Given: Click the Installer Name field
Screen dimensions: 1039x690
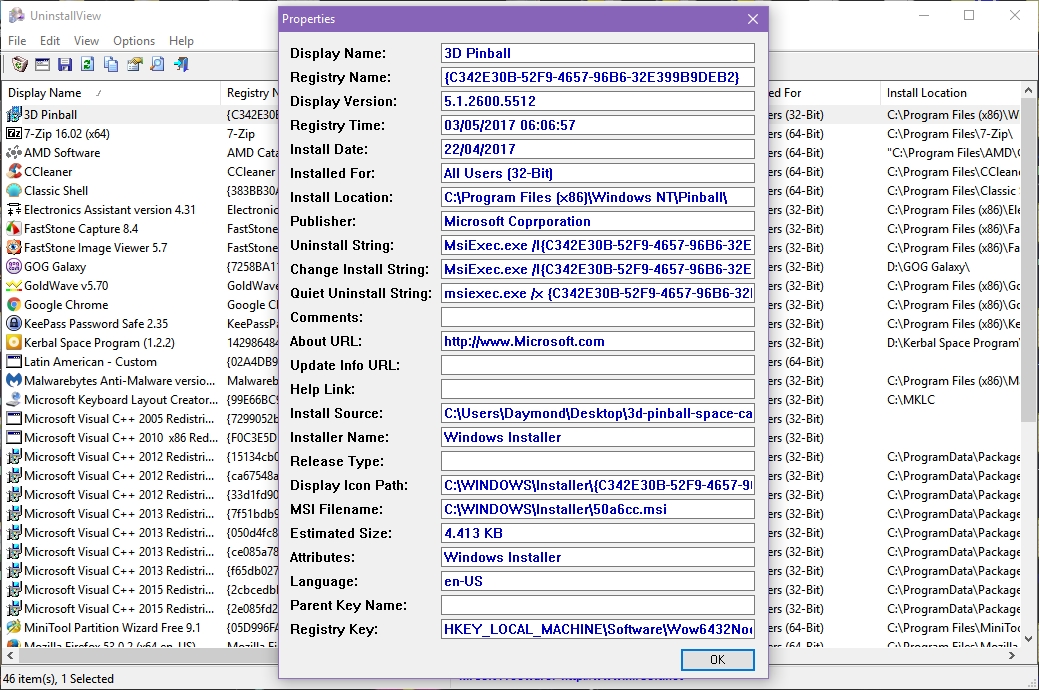Looking at the screenshot, I should coord(598,437).
